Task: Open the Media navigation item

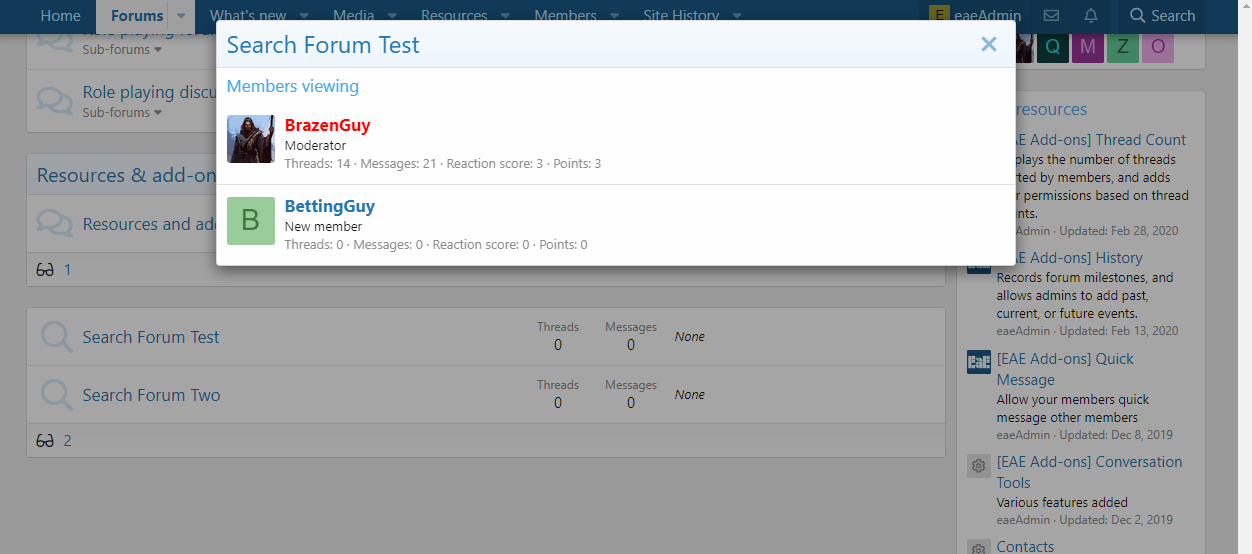Action: coord(354,16)
